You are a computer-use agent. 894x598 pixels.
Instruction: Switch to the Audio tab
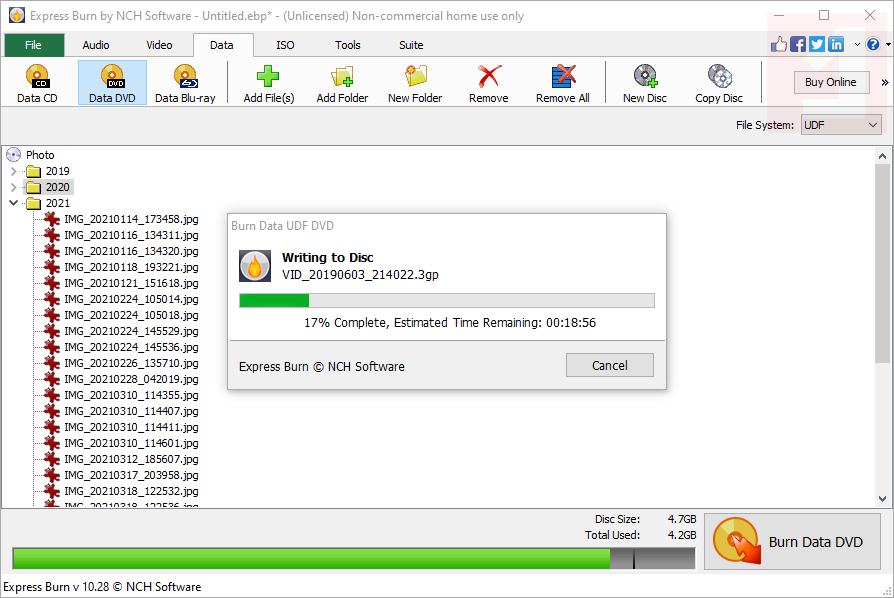tap(96, 45)
